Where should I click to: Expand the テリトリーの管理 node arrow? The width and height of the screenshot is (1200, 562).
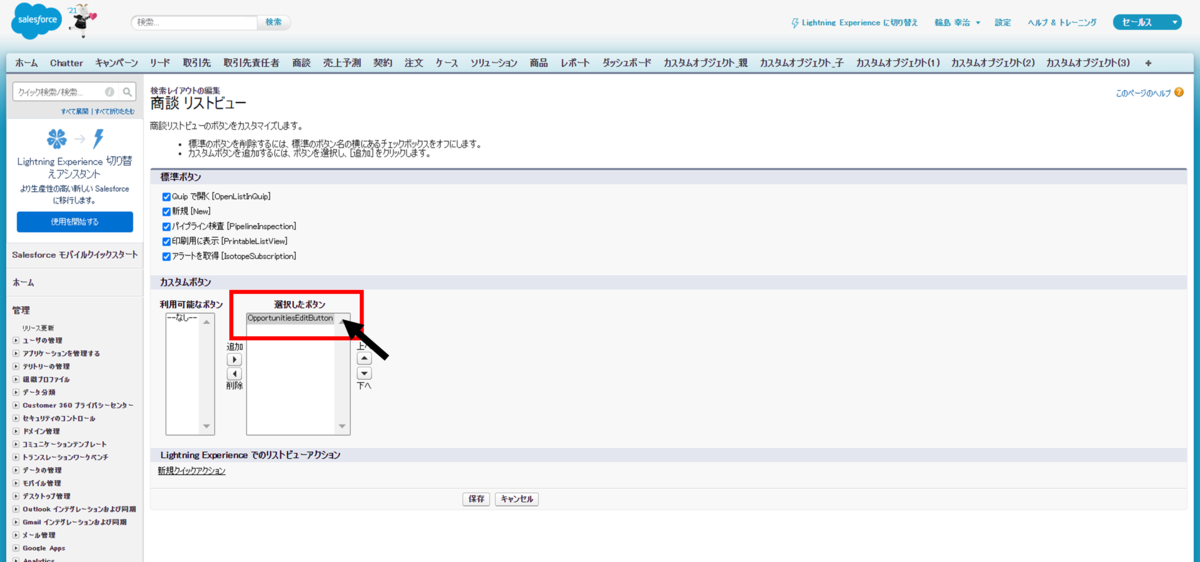point(16,367)
